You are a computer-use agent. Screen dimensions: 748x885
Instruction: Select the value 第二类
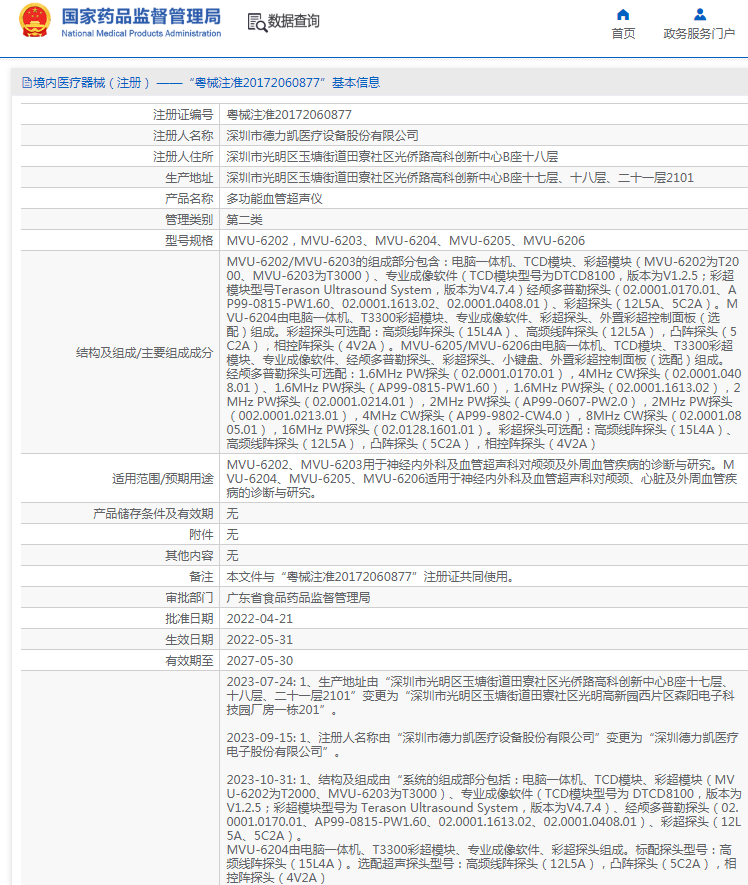[244, 220]
